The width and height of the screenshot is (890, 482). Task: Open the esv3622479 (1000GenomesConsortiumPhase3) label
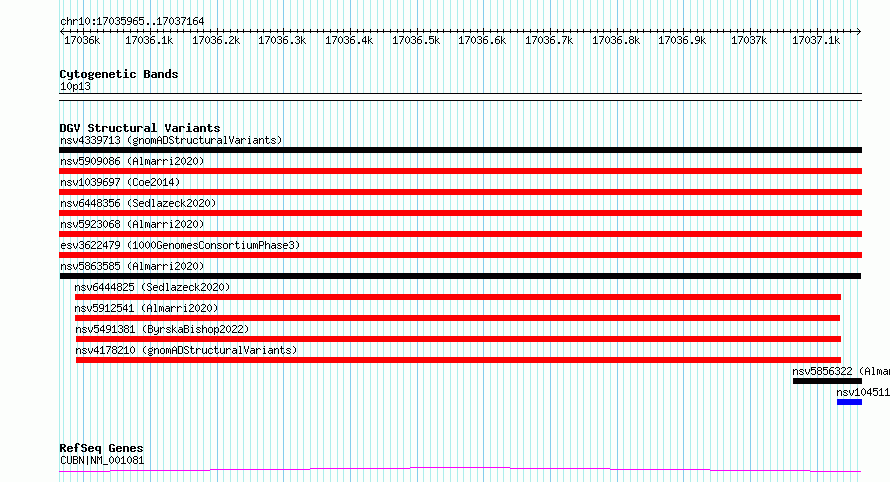click(180, 245)
